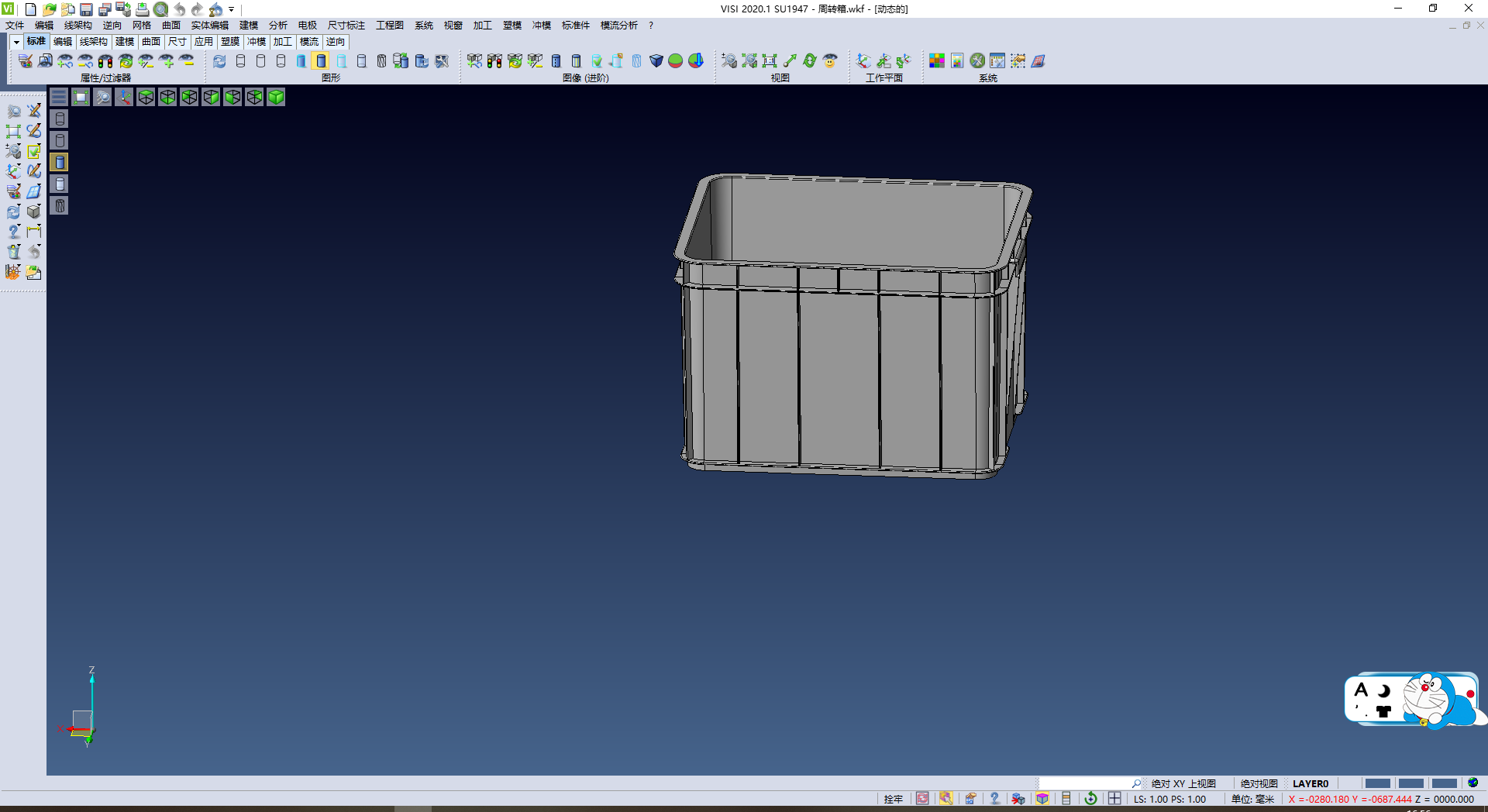This screenshot has height=812, width=1488.
Task: Select the 1:1 zoom view icon
Action: [x=770, y=61]
